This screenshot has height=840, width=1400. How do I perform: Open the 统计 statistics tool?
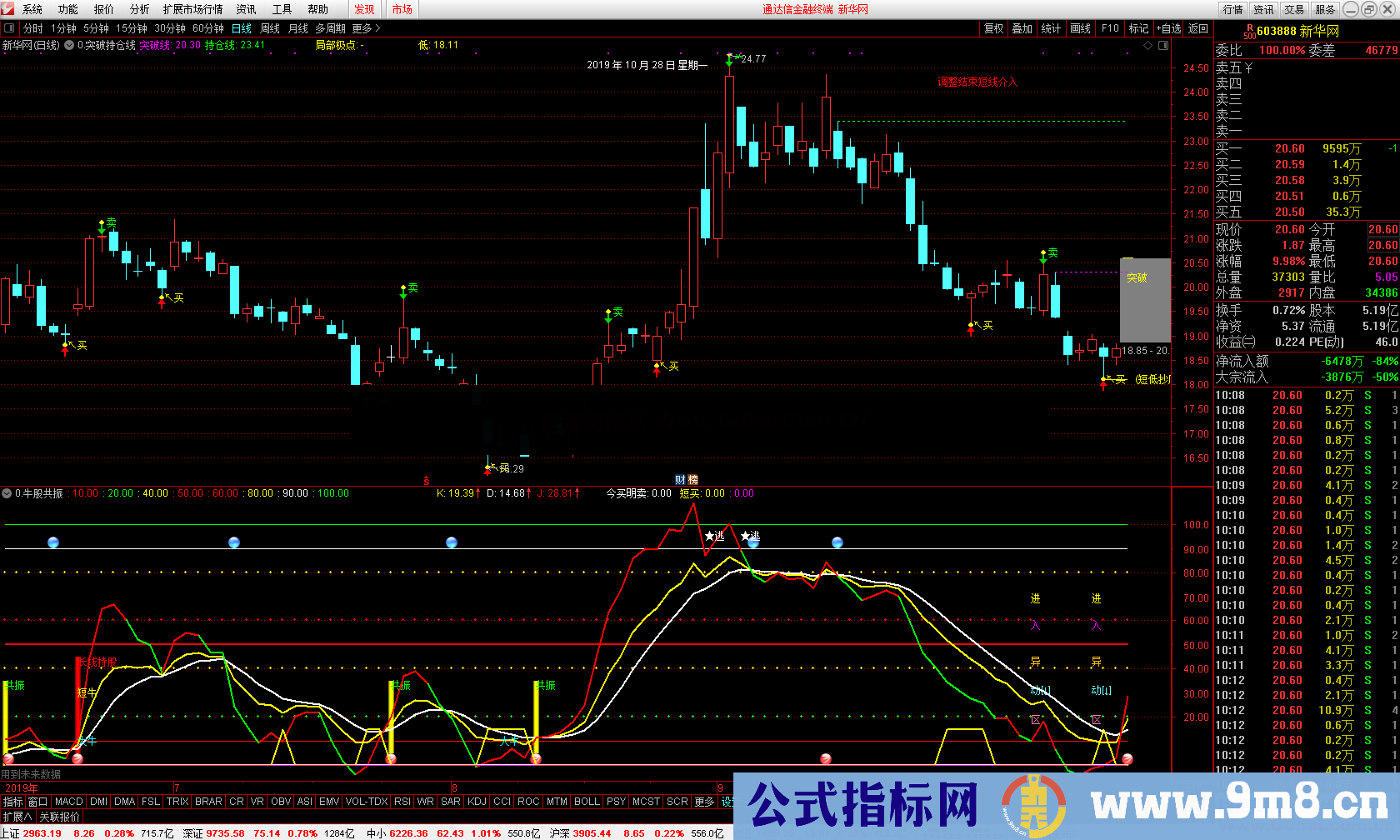[x=1052, y=27]
